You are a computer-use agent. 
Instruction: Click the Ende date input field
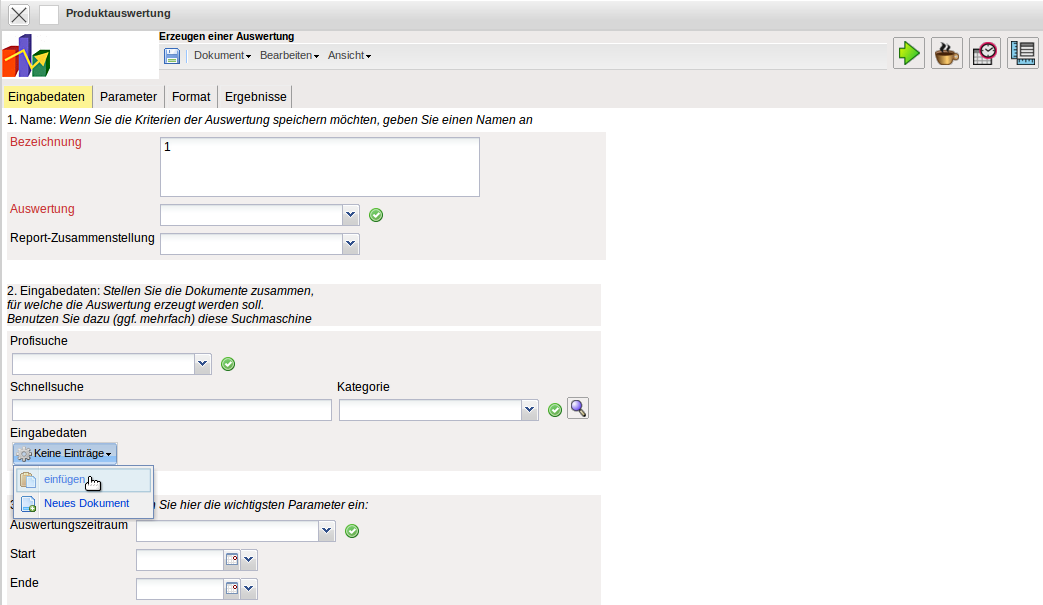(x=180, y=588)
